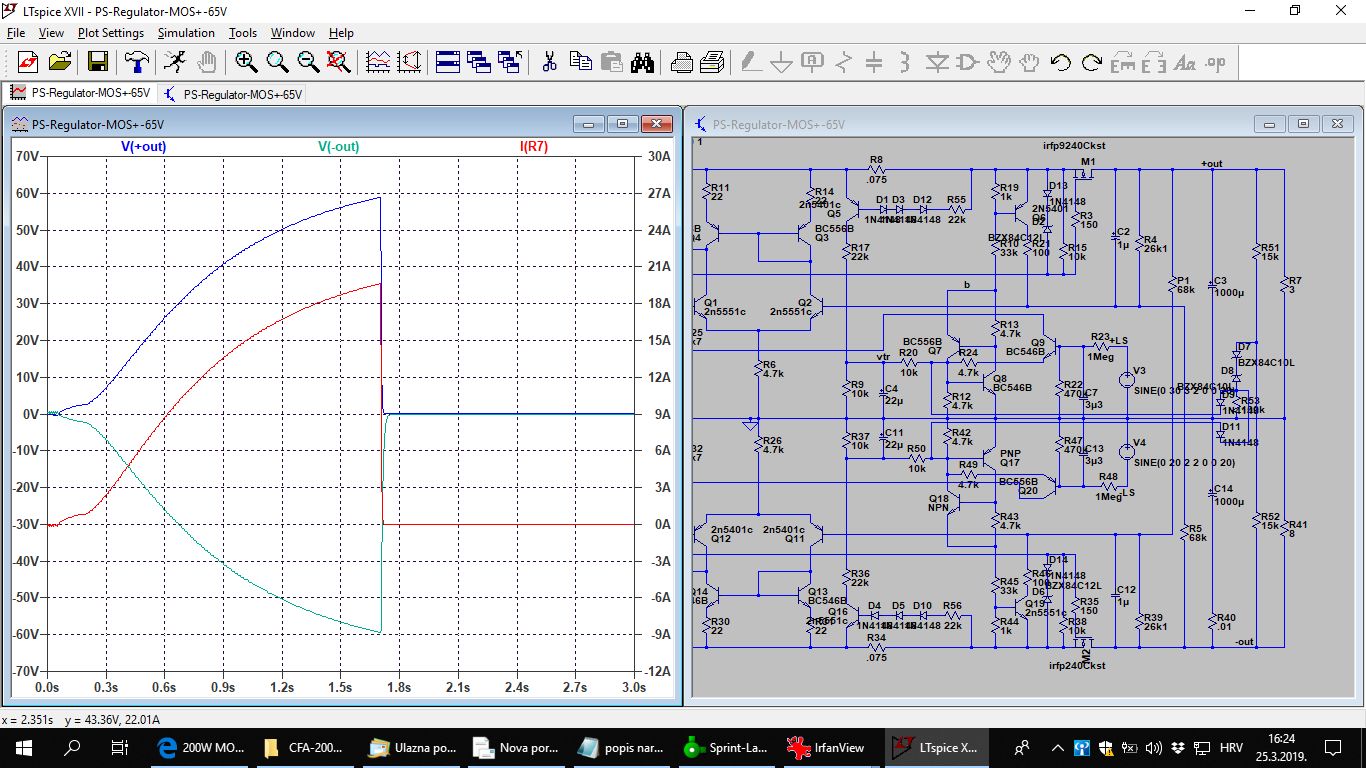Select the Zoom In magnifier icon

(246, 62)
